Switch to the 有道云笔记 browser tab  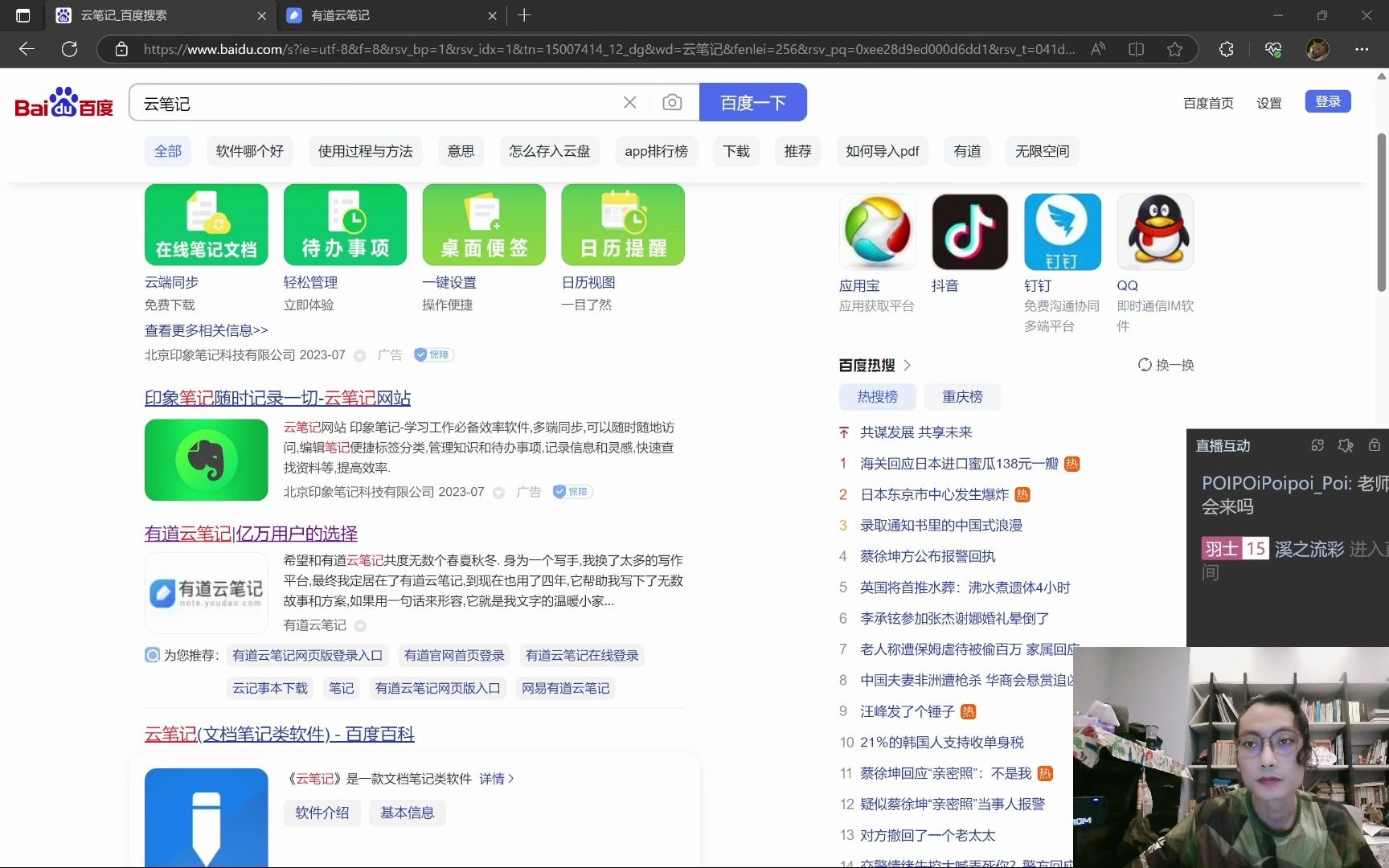(392, 15)
